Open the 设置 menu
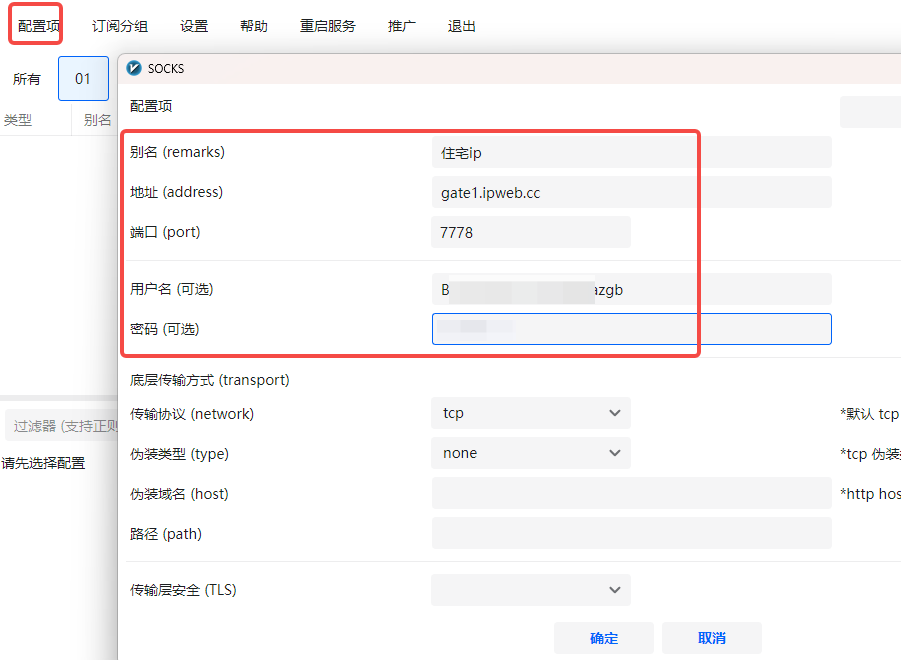The image size is (901, 660). [194, 26]
